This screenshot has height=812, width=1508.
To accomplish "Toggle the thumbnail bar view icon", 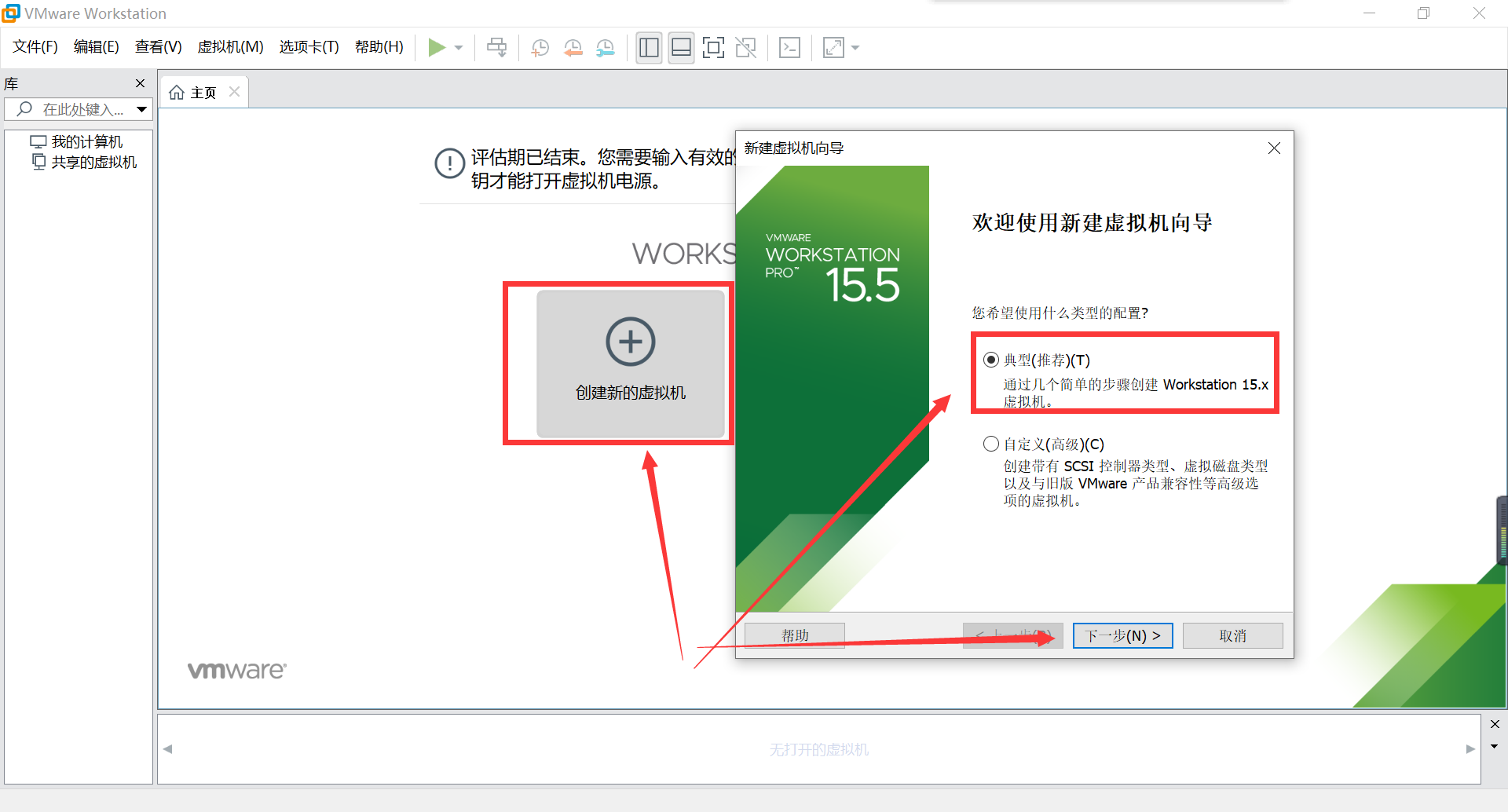I will (681, 48).
